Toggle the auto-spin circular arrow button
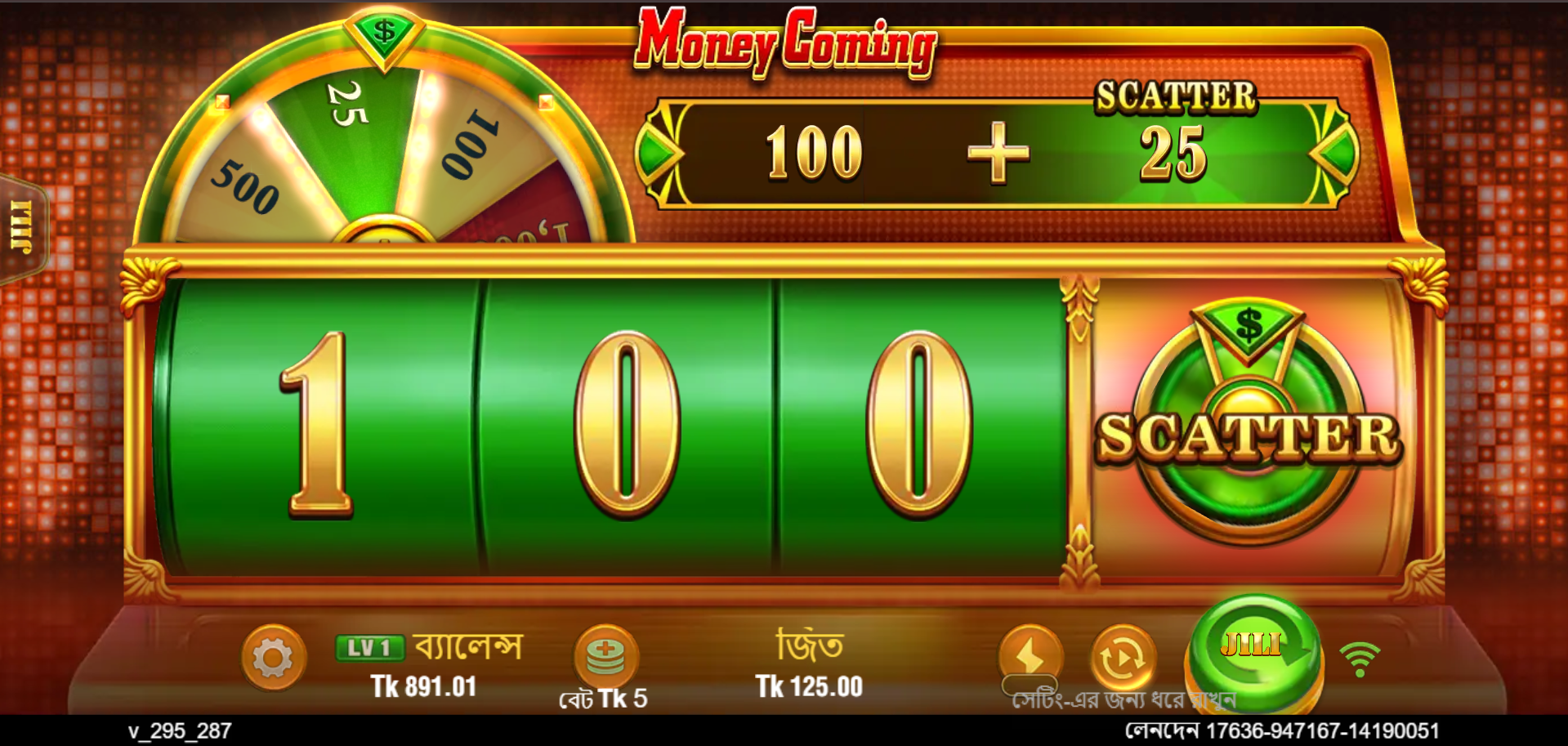The height and width of the screenshot is (746, 1568). click(x=1124, y=656)
